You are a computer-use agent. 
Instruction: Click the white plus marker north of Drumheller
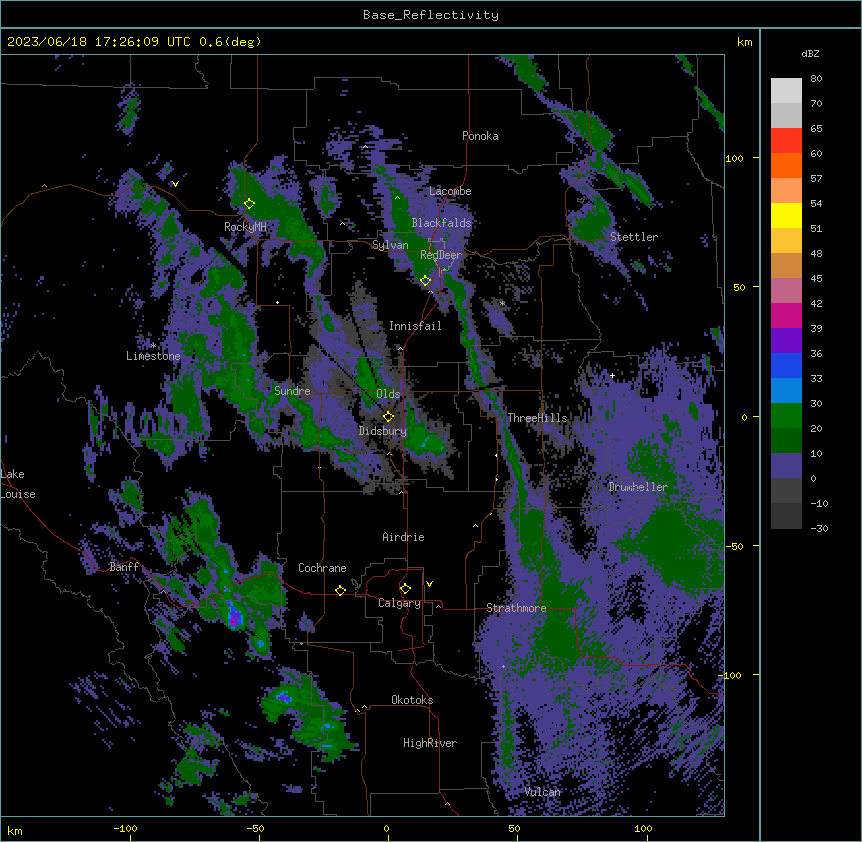click(612, 375)
